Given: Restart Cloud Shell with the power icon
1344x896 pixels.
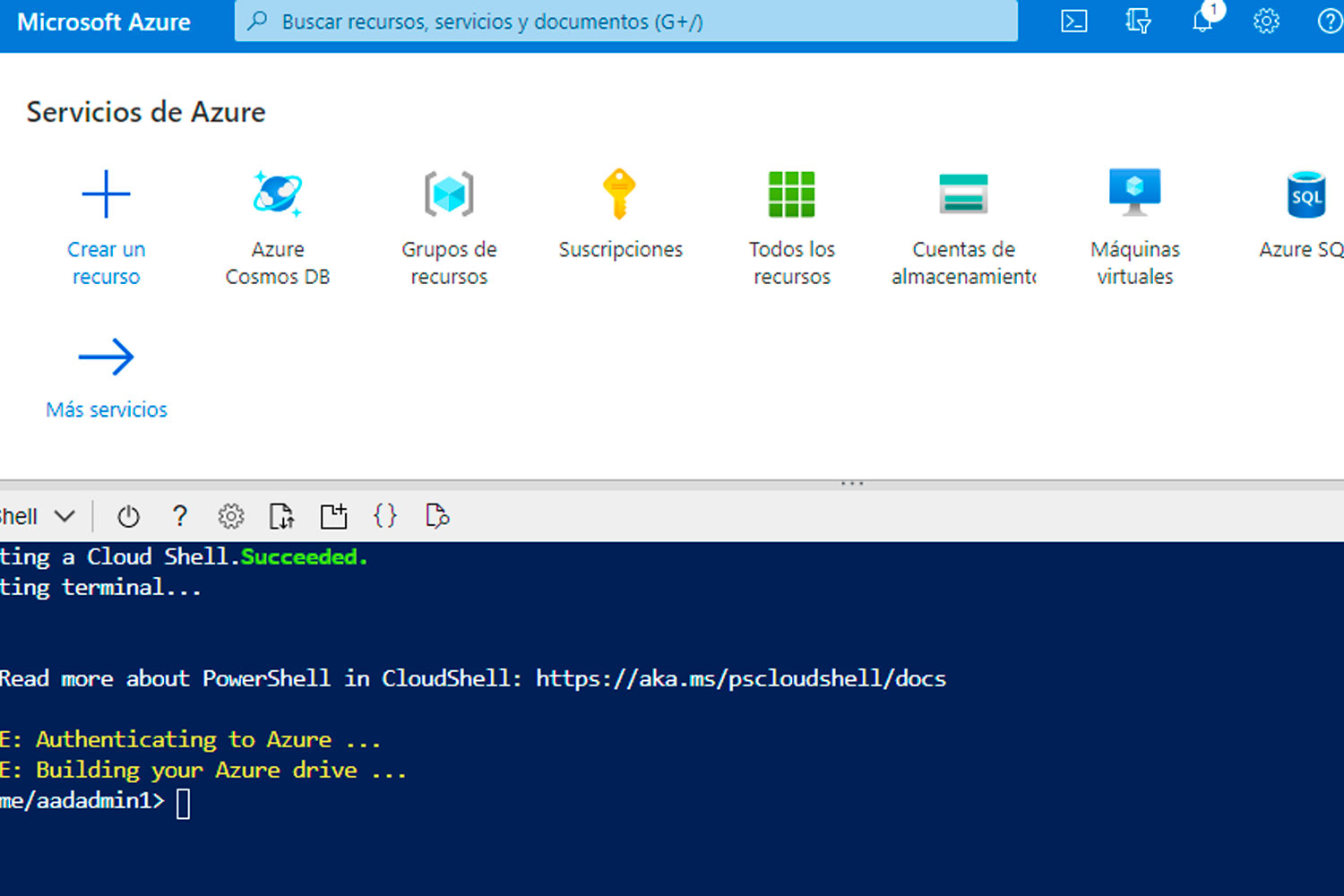Looking at the screenshot, I should pyautogui.click(x=128, y=516).
